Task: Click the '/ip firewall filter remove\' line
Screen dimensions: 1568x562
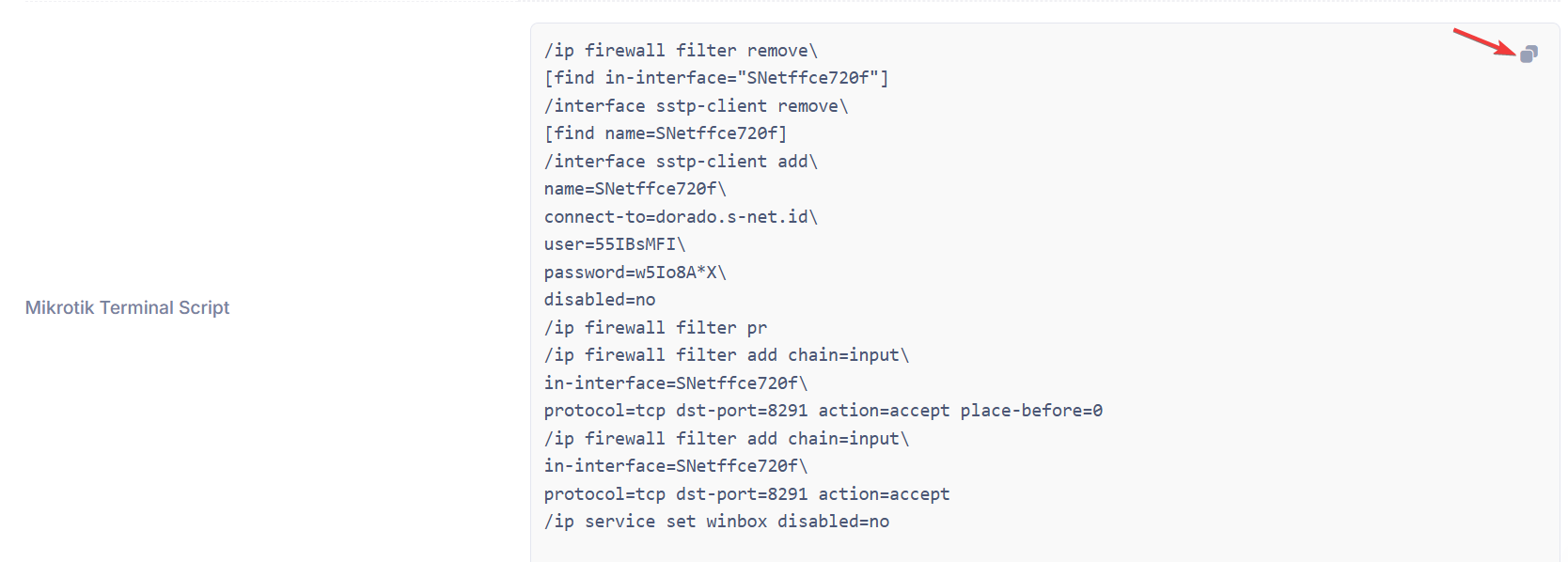Action: coord(681,51)
